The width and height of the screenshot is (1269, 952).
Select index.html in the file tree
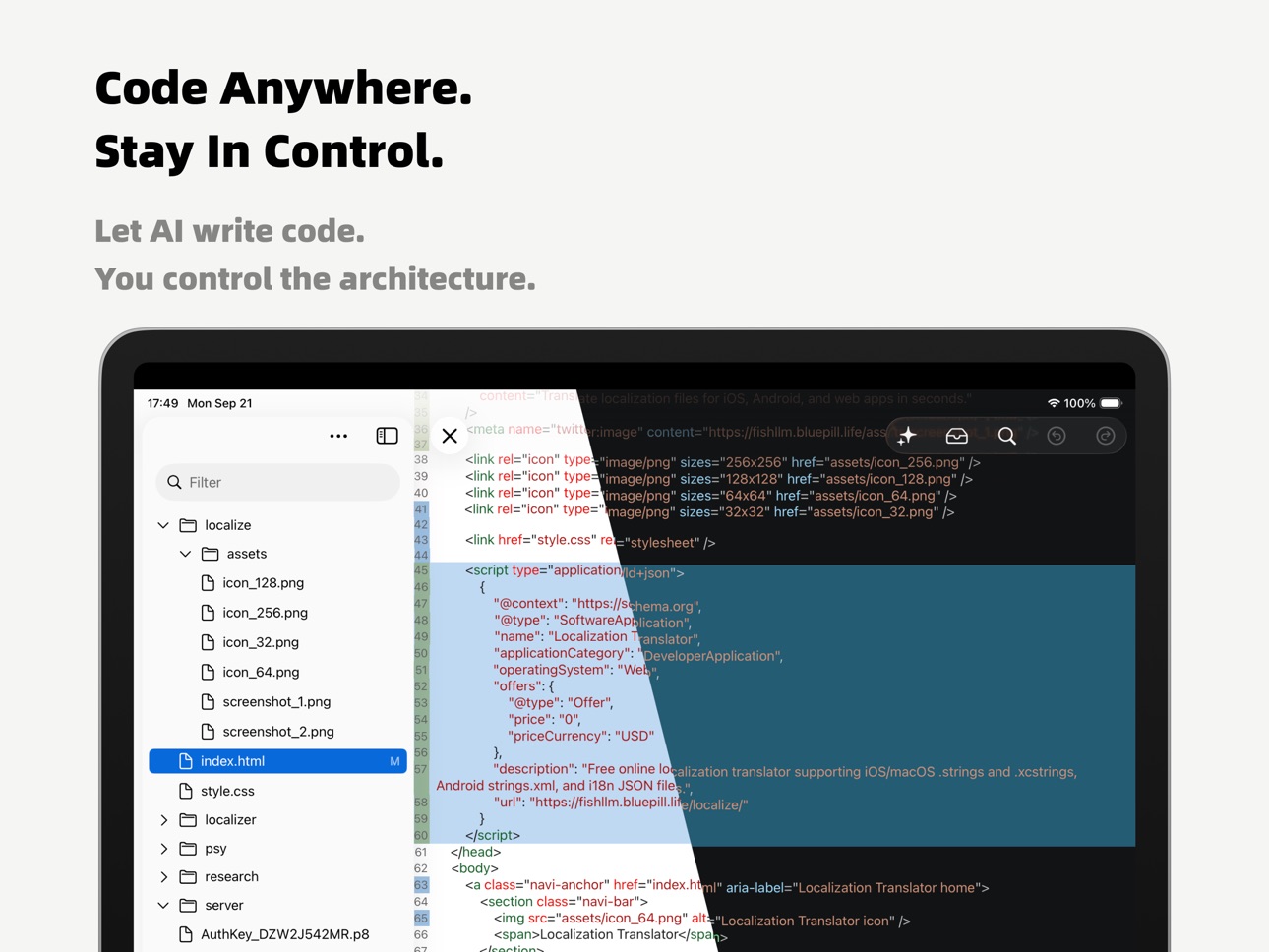pyautogui.click(x=277, y=761)
